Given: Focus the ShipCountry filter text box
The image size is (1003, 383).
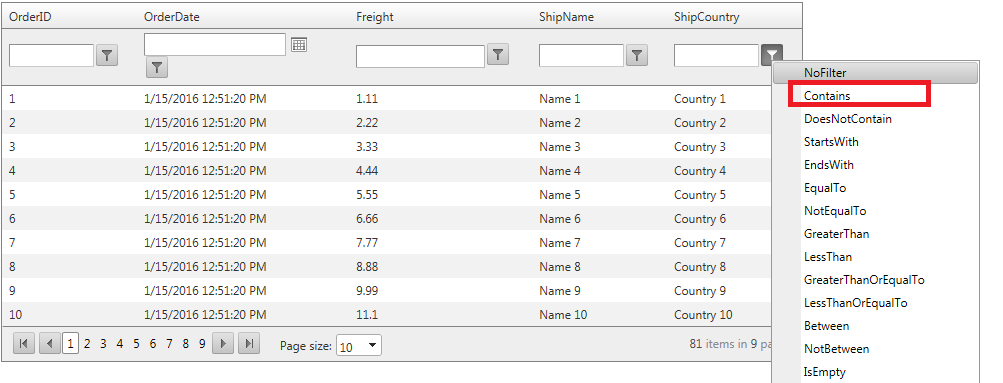Looking at the screenshot, I should coord(716,56).
